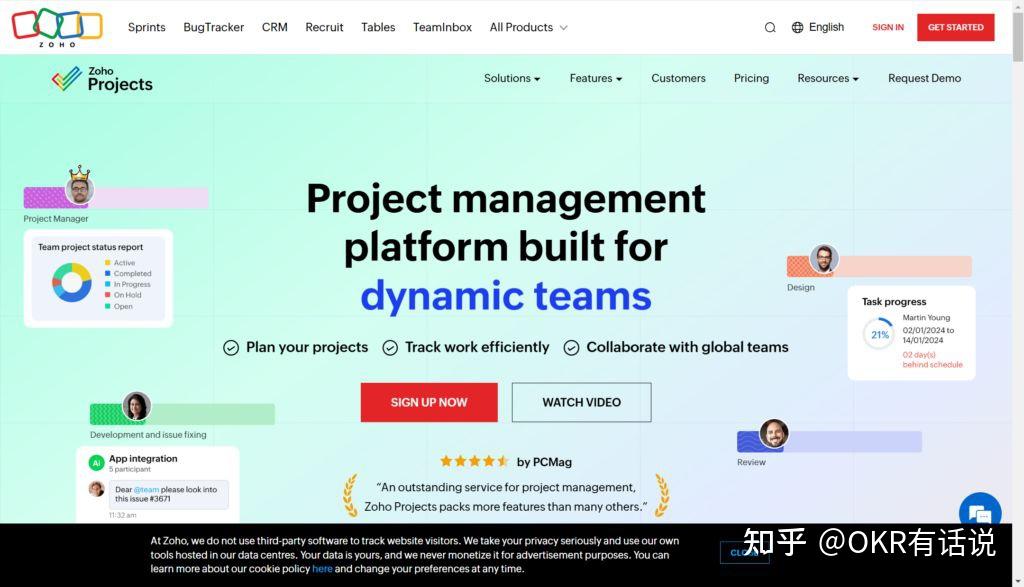Click 'Team project status report' title
Screen dimensions: 1024x587
coord(90,247)
